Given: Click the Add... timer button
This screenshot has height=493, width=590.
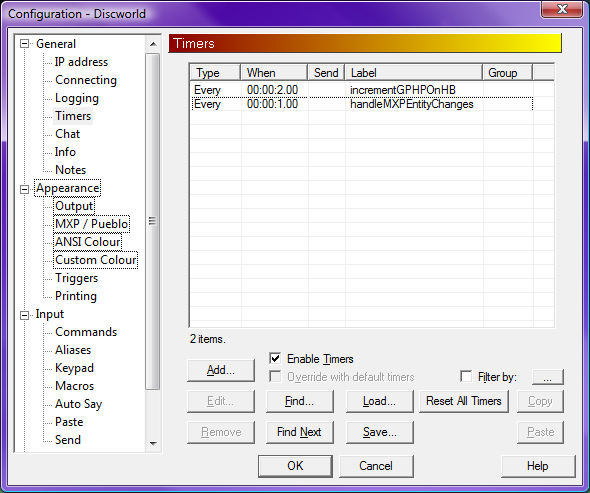Looking at the screenshot, I should click(221, 370).
